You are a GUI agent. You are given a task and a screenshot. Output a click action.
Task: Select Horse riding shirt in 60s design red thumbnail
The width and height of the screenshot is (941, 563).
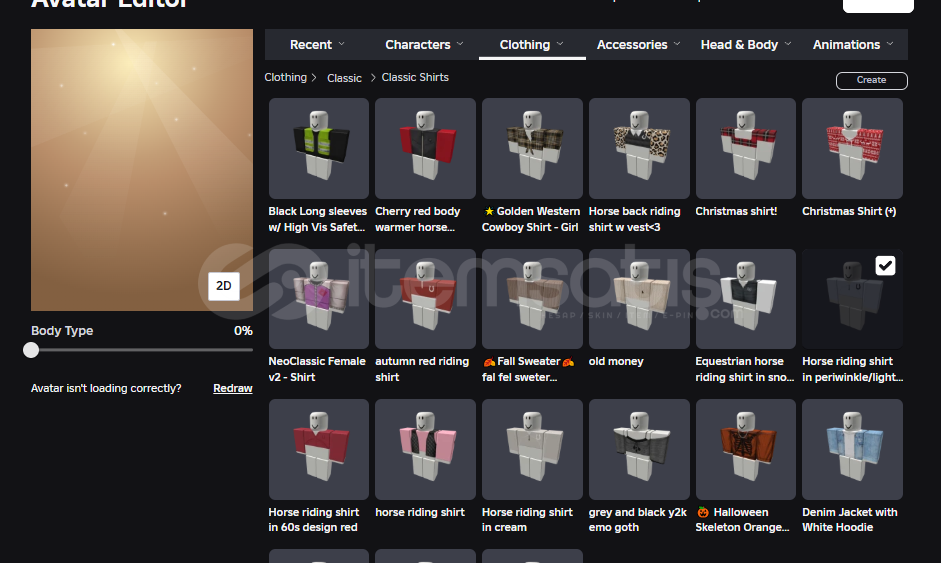(x=319, y=449)
